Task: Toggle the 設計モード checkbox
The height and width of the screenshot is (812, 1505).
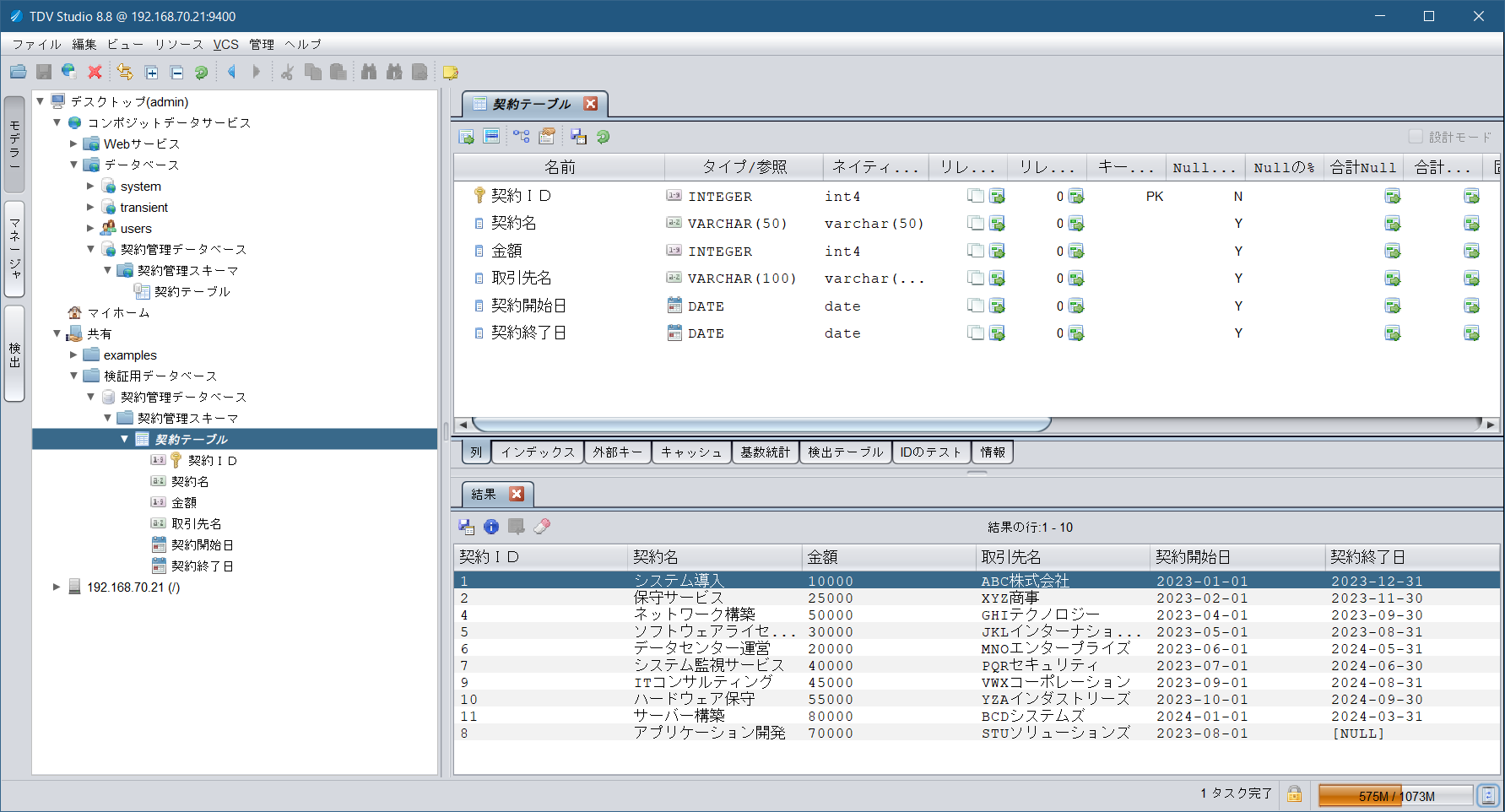Action: coord(1416,137)
